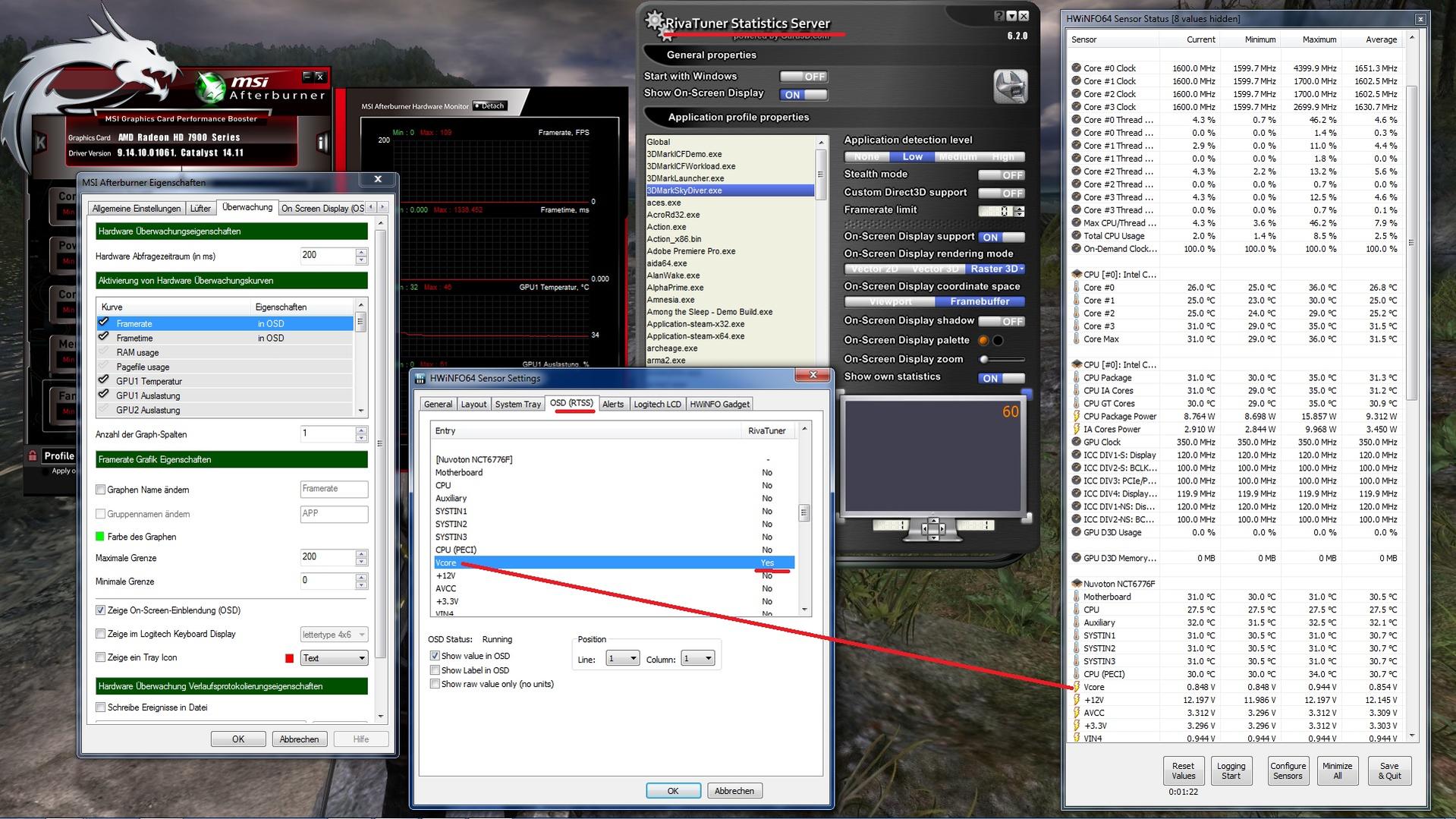
Task: Click the Logging Start button
Action: tap(1231, 770)
